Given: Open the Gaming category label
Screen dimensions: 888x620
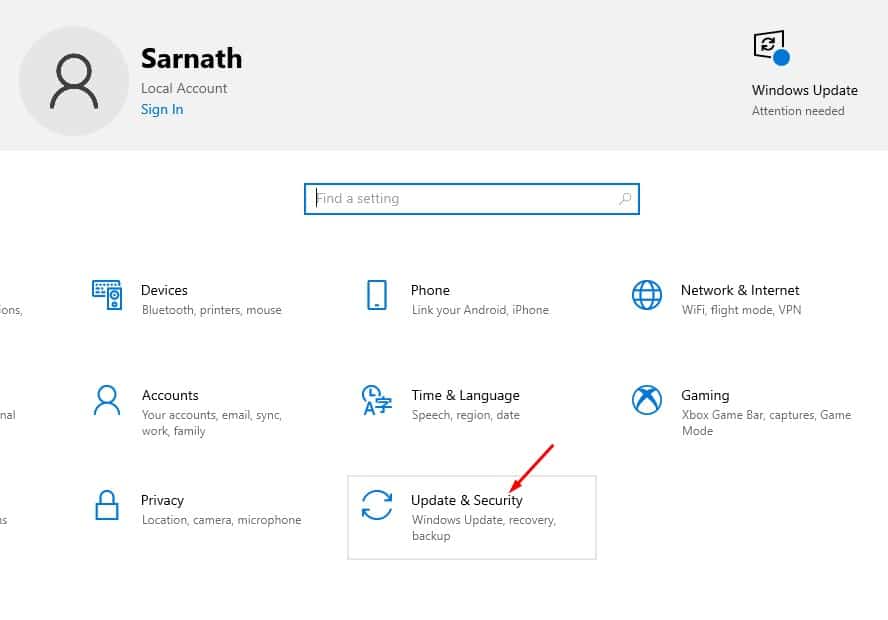Looking at the screenshot, I should click(x=705, y=395).
